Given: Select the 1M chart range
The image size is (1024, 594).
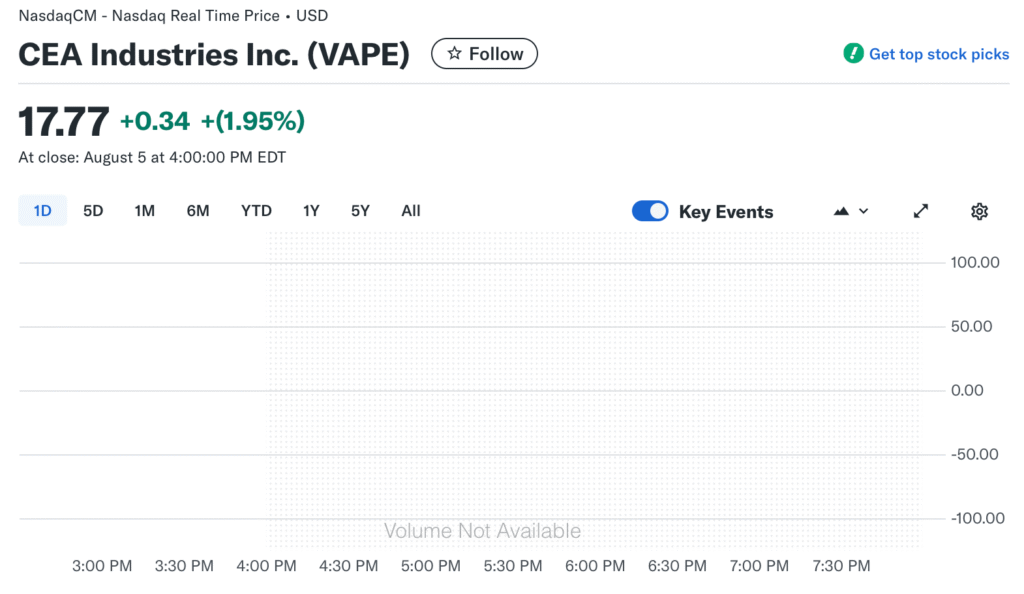Looking at the screenshot, I should point(145,211).
